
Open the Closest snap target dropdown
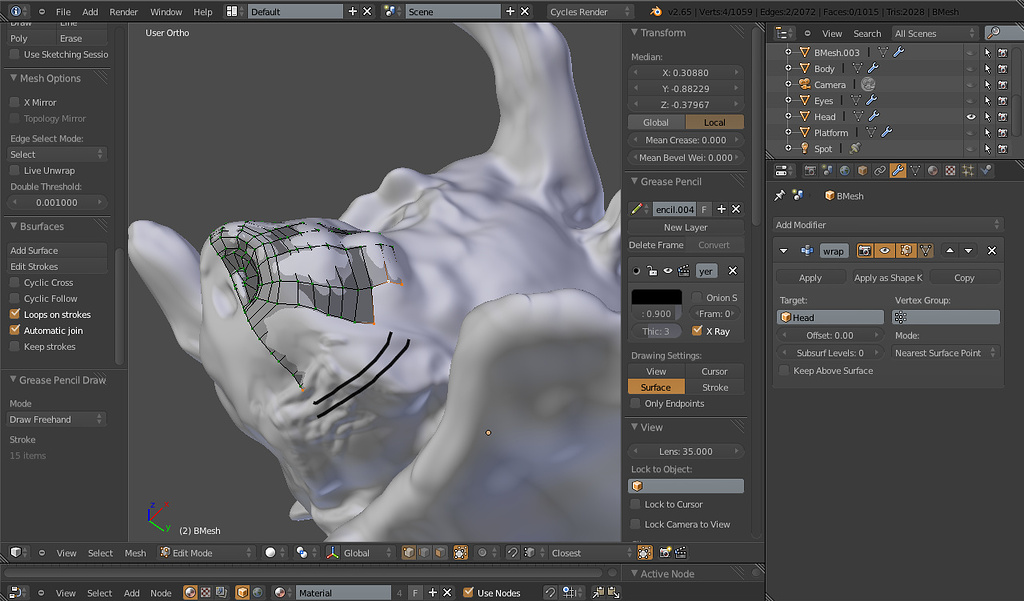590,553
